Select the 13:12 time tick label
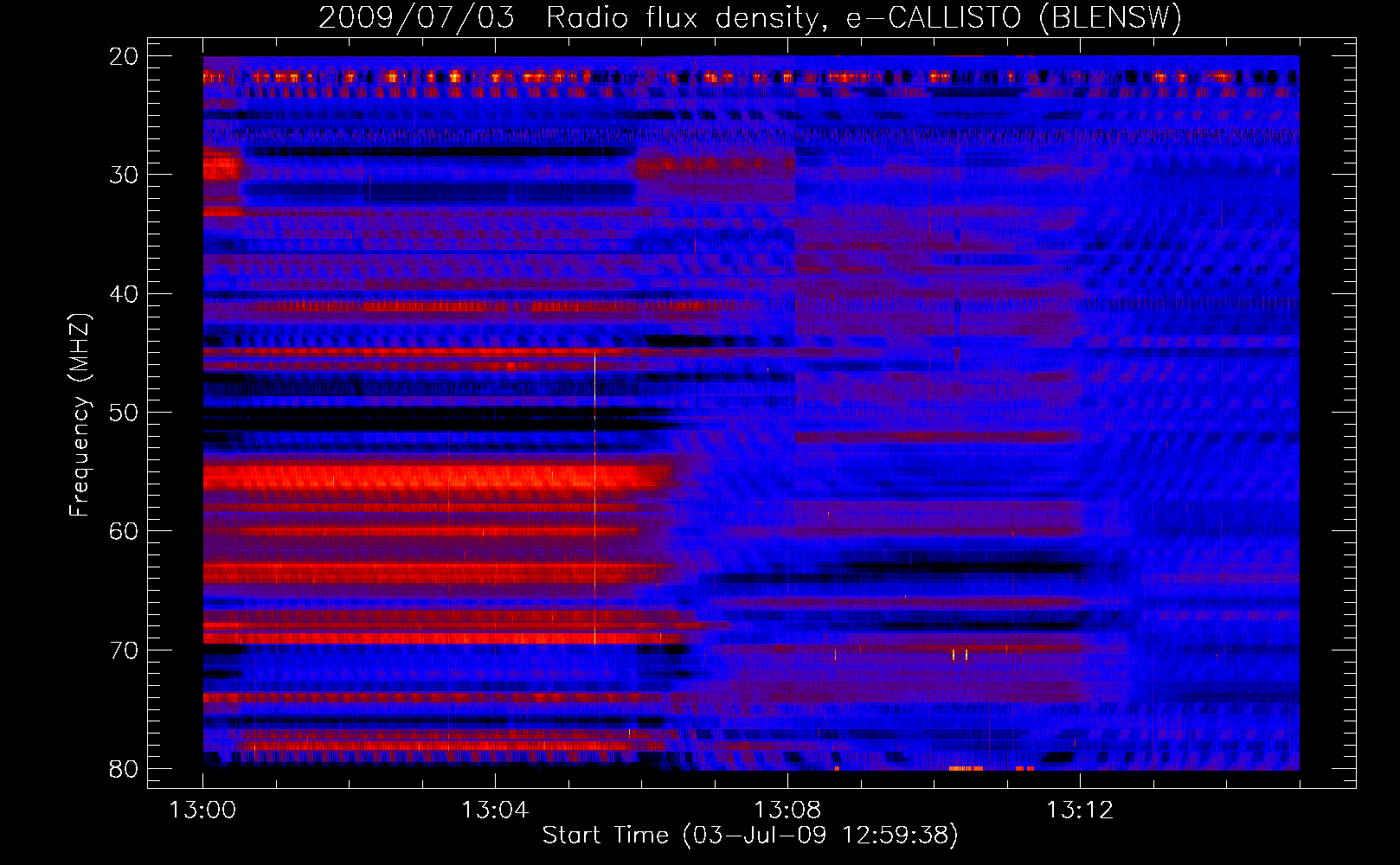Screen dimensions: 1400x865 (x=1080, y=811)
